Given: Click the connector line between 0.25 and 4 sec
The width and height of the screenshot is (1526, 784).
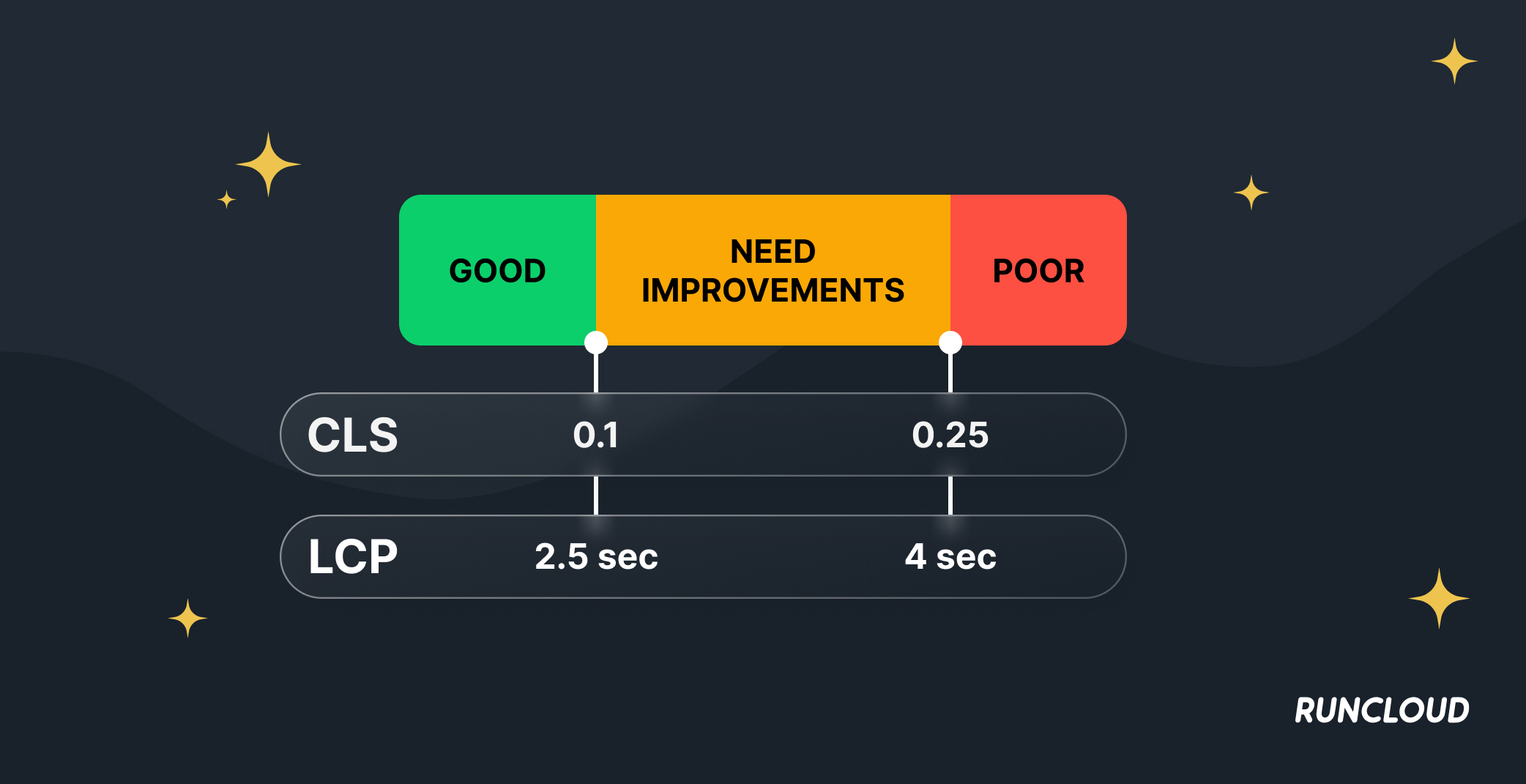Looking at the screenshot, I should click(950, 496).
